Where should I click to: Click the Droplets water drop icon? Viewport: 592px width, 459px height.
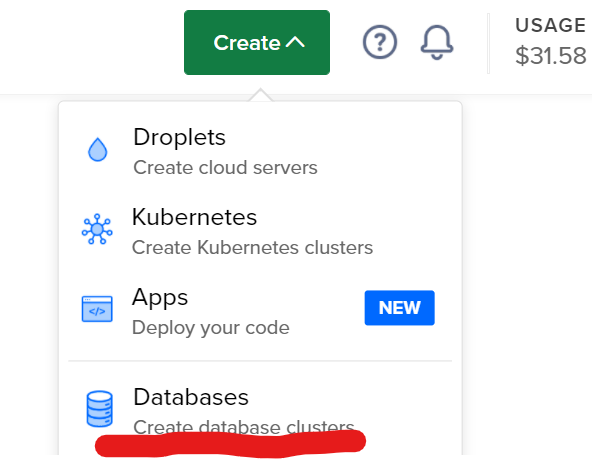97,149
